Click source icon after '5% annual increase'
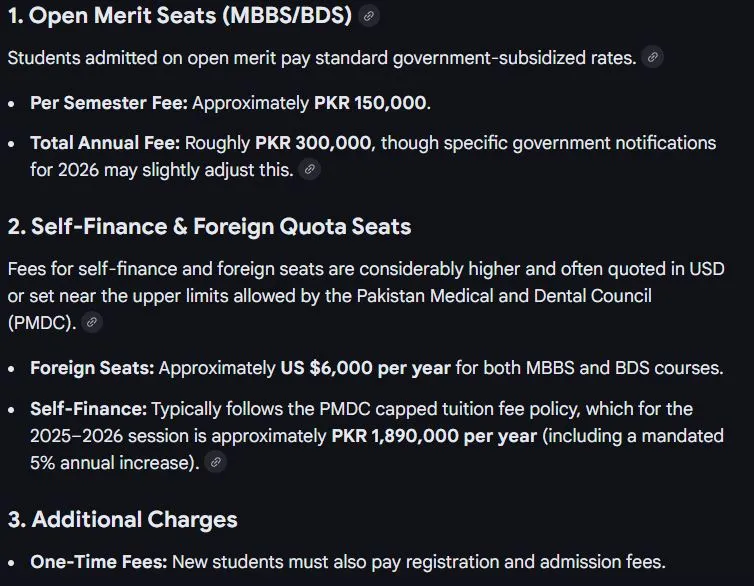 [215, 463]
